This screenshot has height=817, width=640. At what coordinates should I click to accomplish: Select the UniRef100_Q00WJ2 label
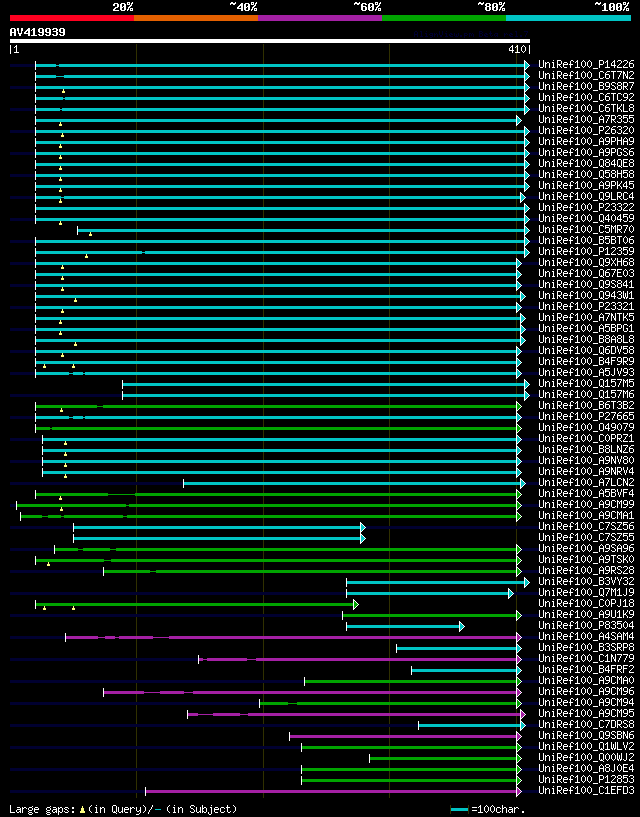pyautogui.click(x=586, y=757)
